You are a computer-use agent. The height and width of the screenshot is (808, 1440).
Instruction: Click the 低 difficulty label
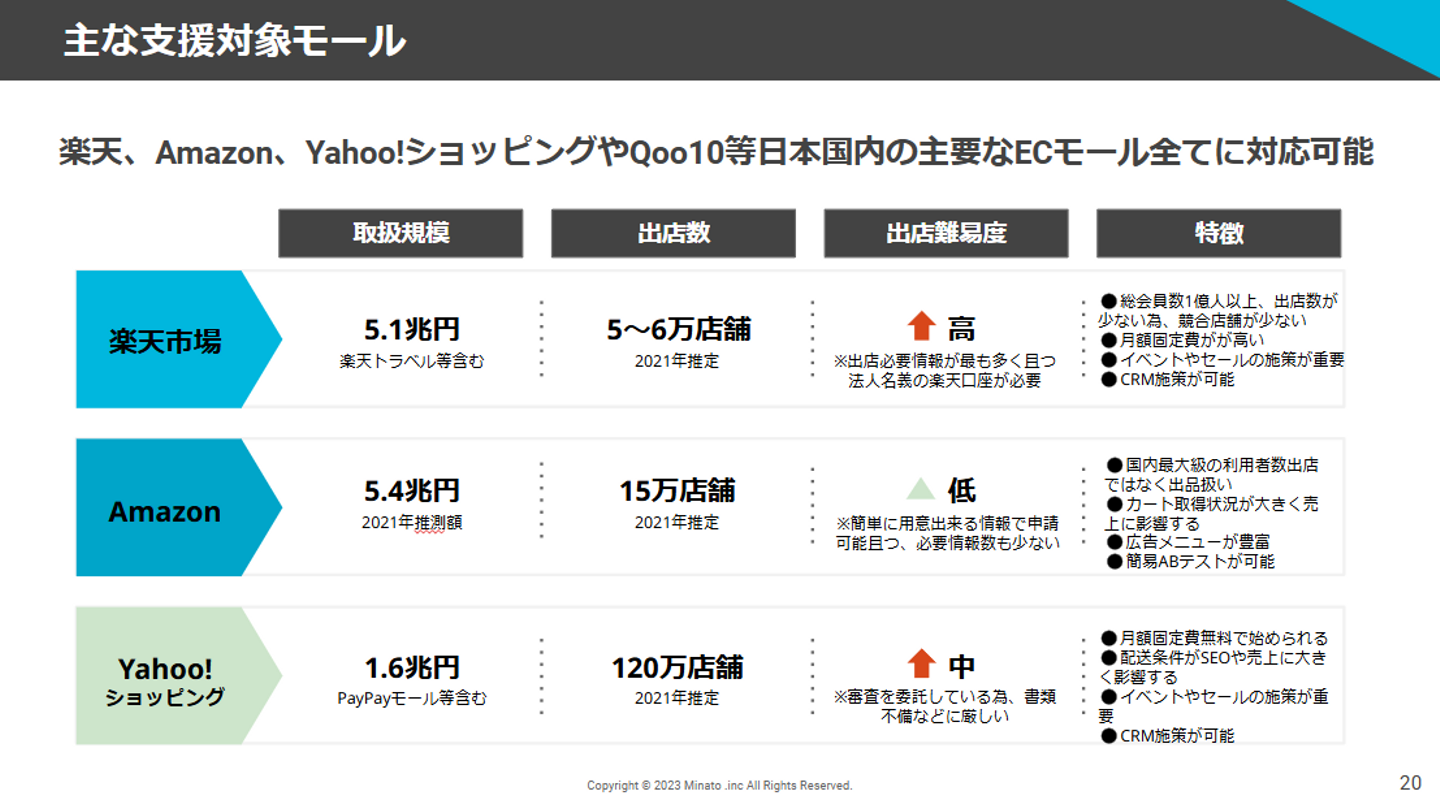tap(961, 490)
